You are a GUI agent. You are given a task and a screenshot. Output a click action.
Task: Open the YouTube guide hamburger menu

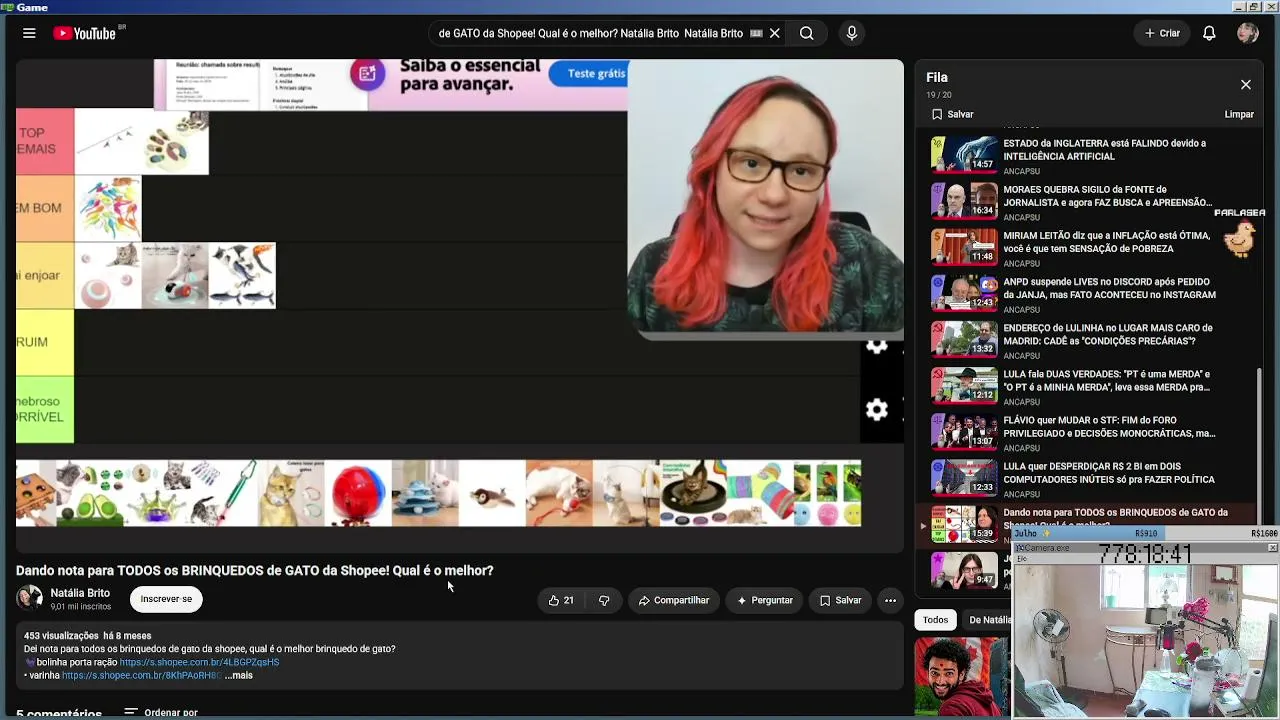point(29,33)
